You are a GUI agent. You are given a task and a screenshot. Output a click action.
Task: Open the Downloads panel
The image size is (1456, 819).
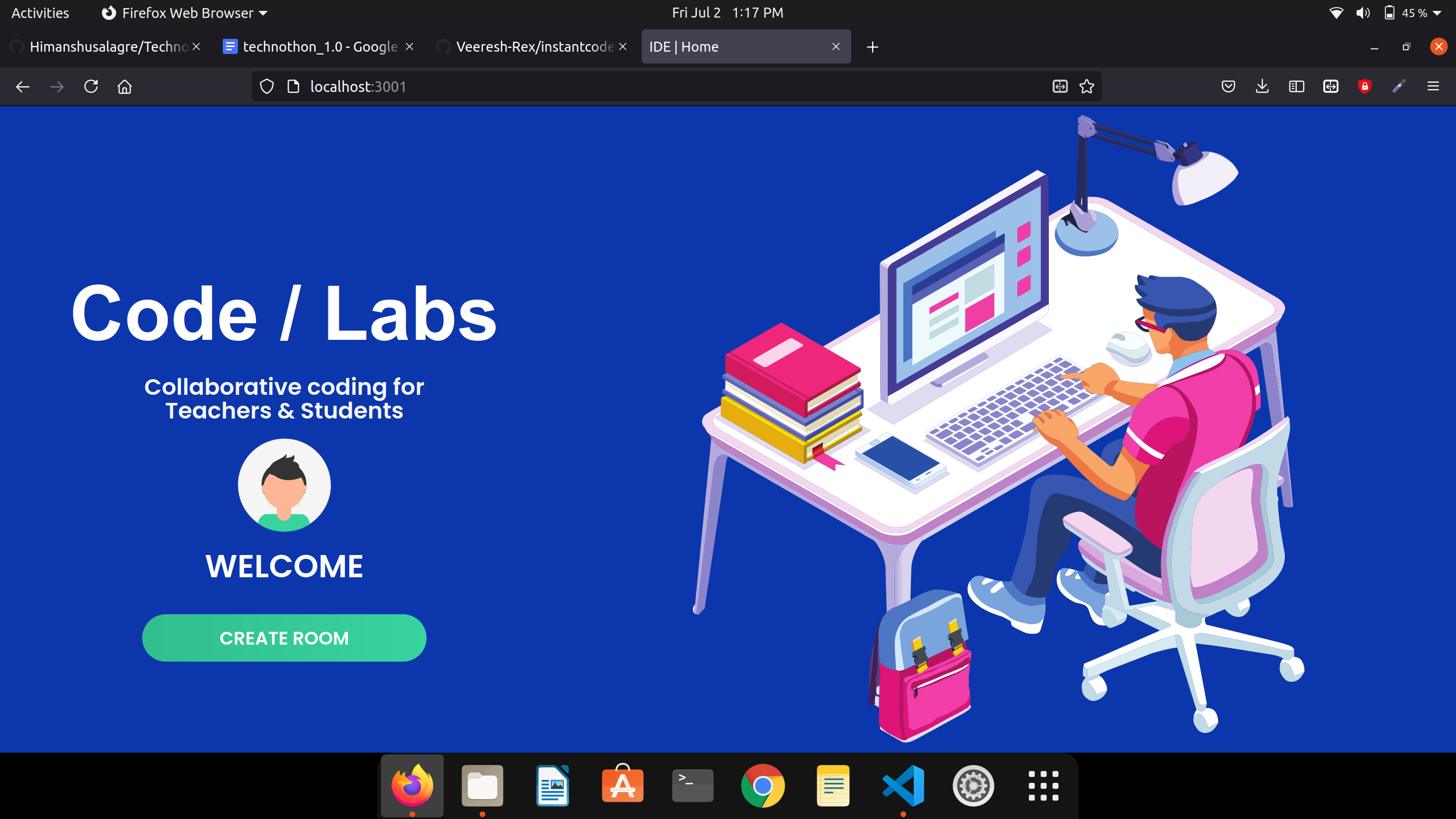1262,86
